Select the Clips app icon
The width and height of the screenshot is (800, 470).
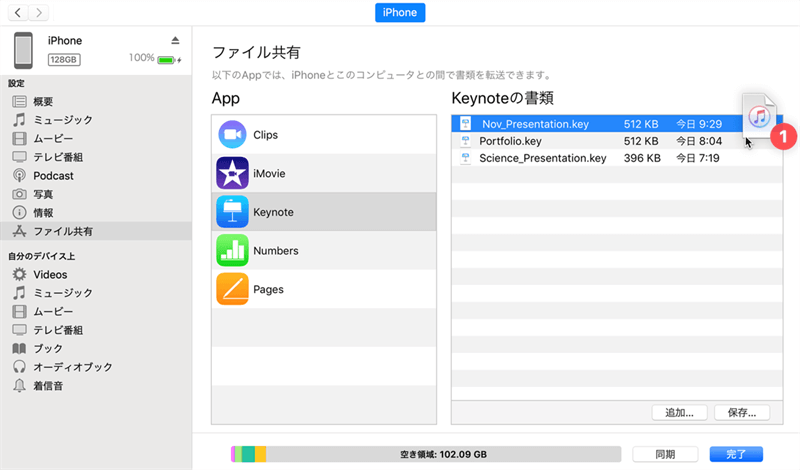[232, 135]
